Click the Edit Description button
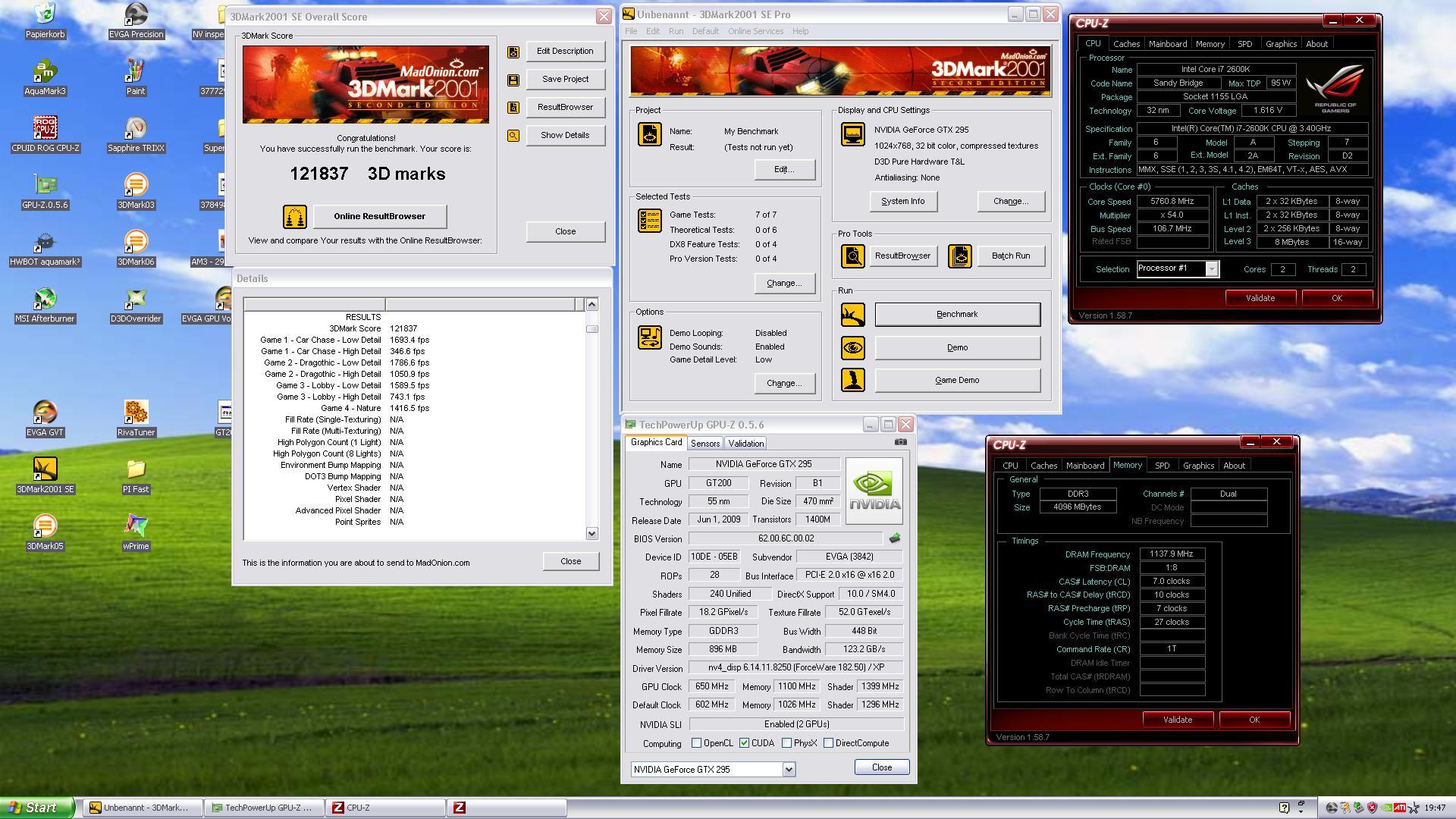Image resolution: width=1456 pixels, height=819 pixels. [x=565, y=51]
